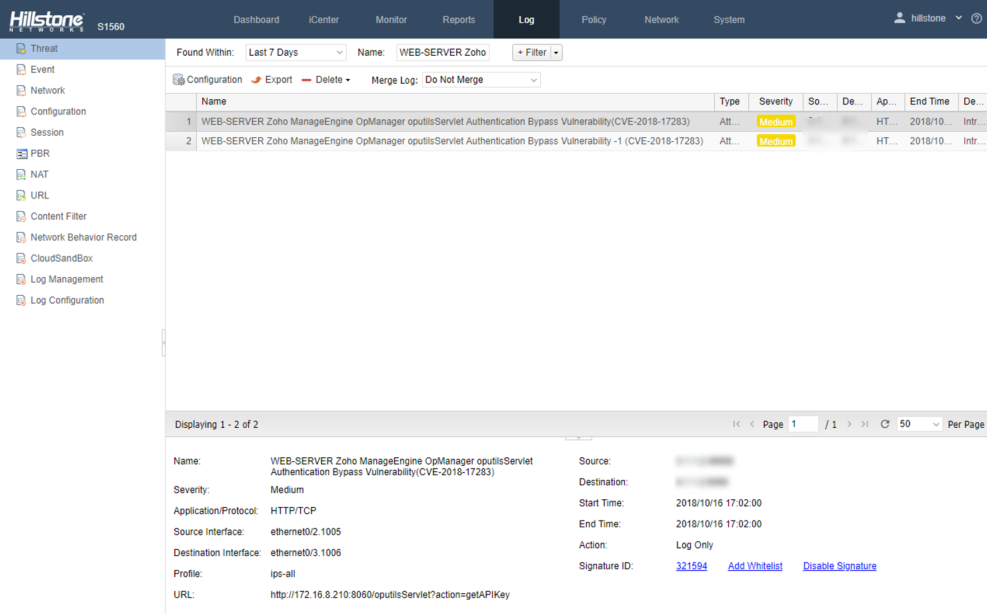
Task: Click the ethernet0/3.1006 destination interface value
Action: (x=306, y=553)
